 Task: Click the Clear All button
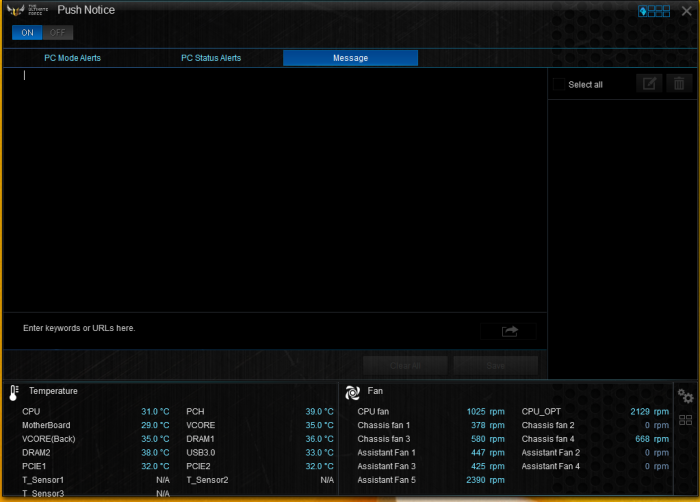point(405,366)
